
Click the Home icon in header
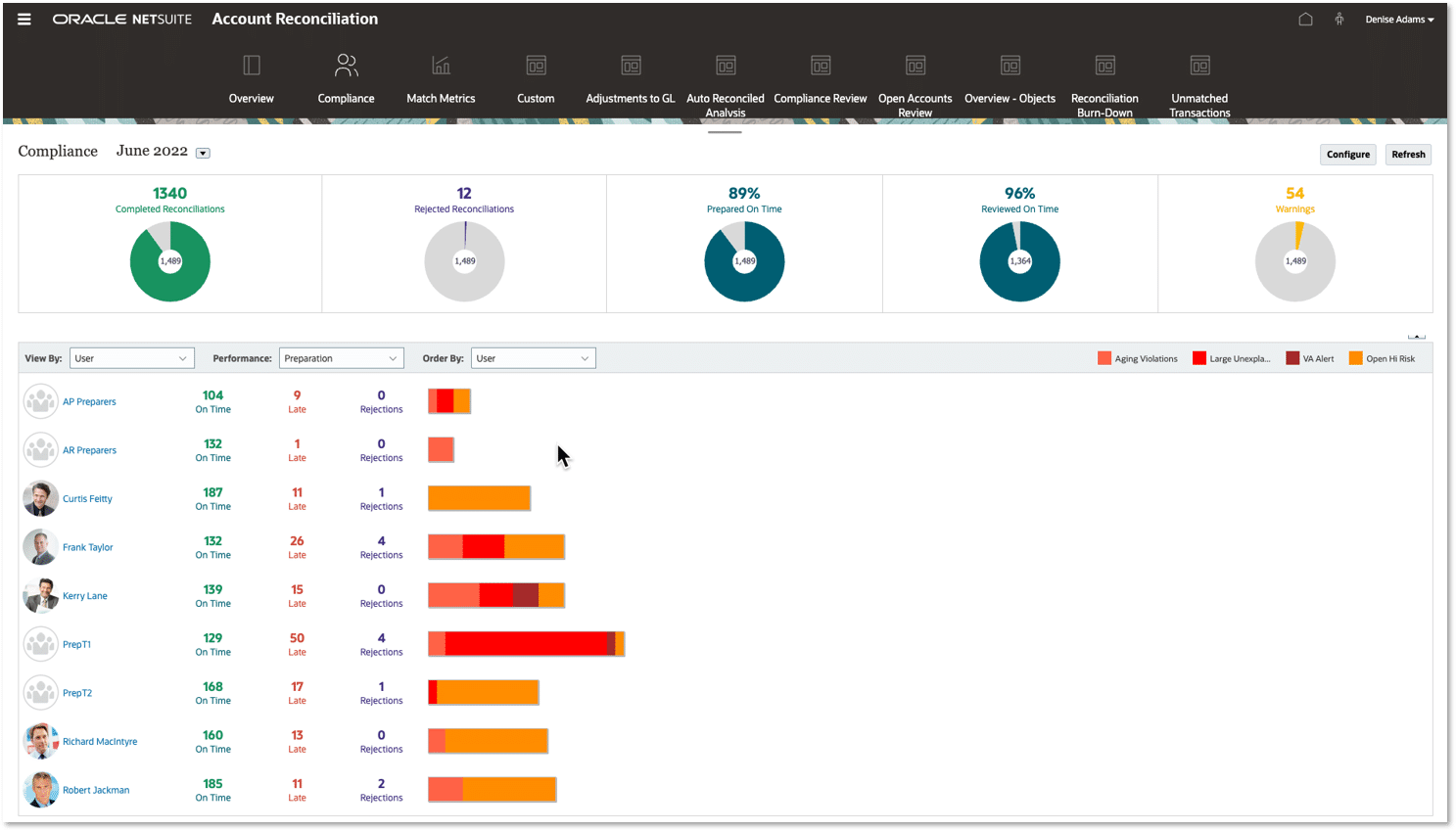click(x=1305, y=19)
